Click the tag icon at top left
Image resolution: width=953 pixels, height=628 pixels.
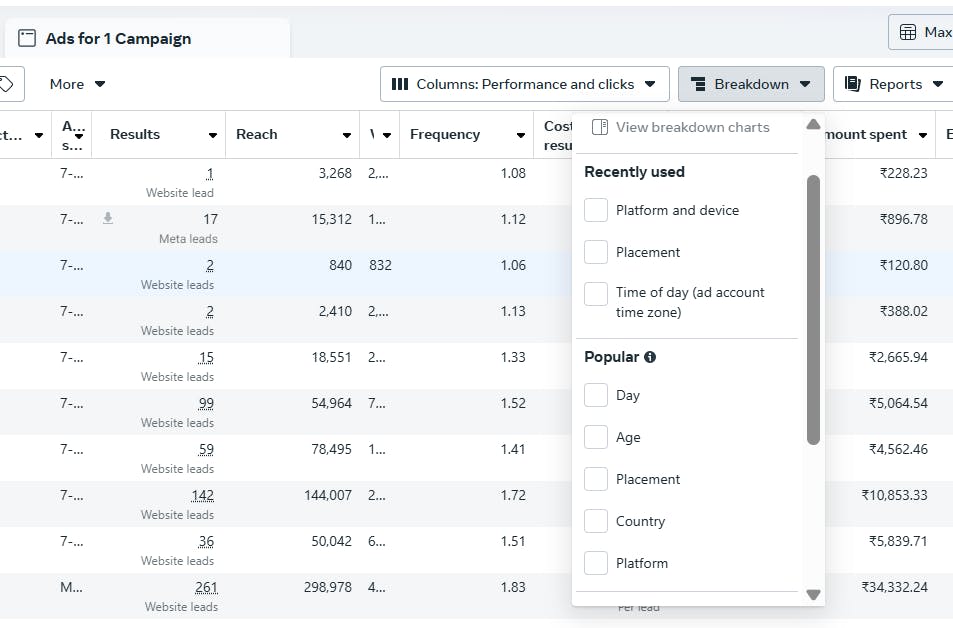tap(7, 84)
